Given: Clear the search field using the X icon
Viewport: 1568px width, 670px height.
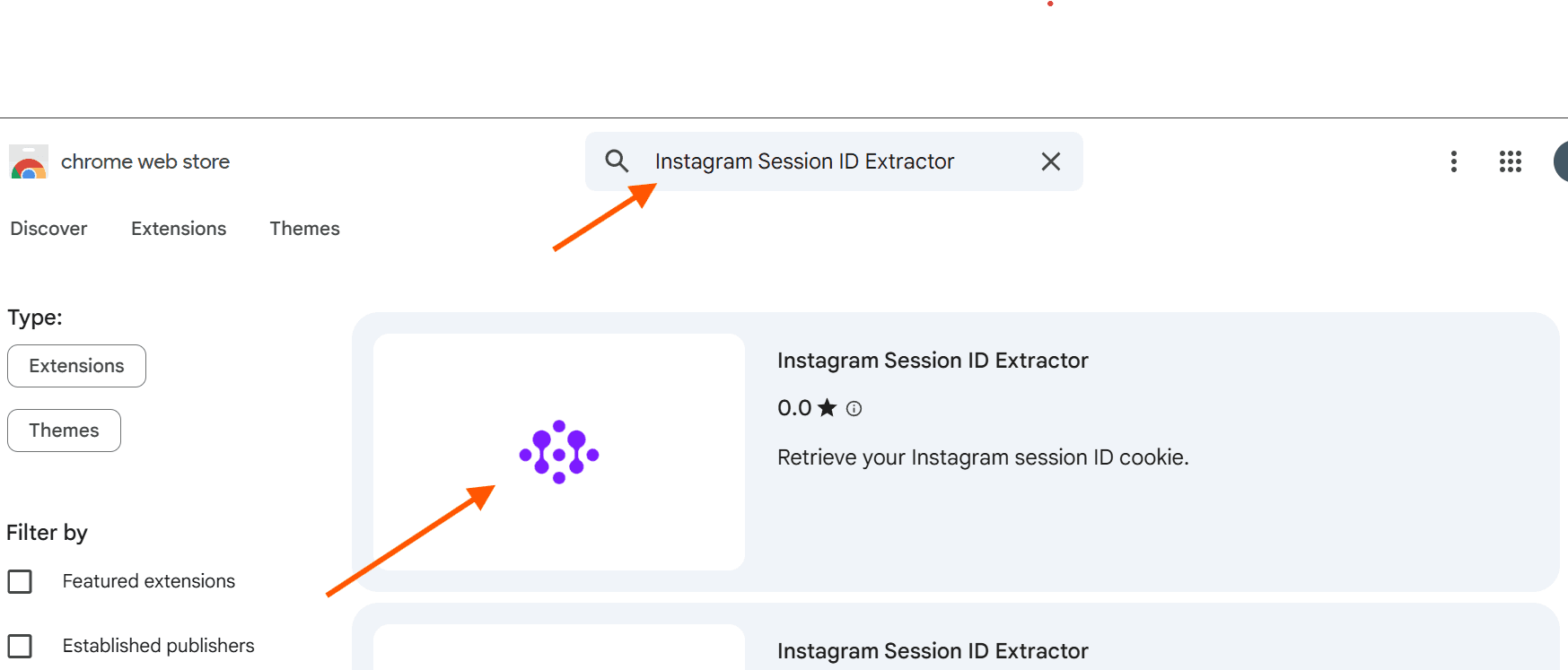Looking at the screenshot, I should (1050, 161).
